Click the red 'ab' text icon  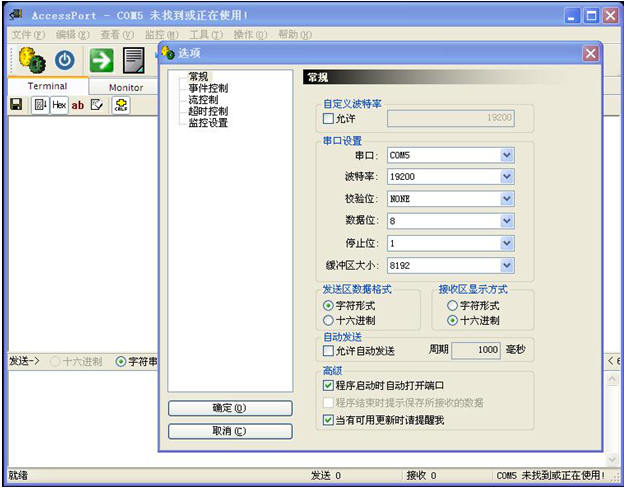click(78, 104)
